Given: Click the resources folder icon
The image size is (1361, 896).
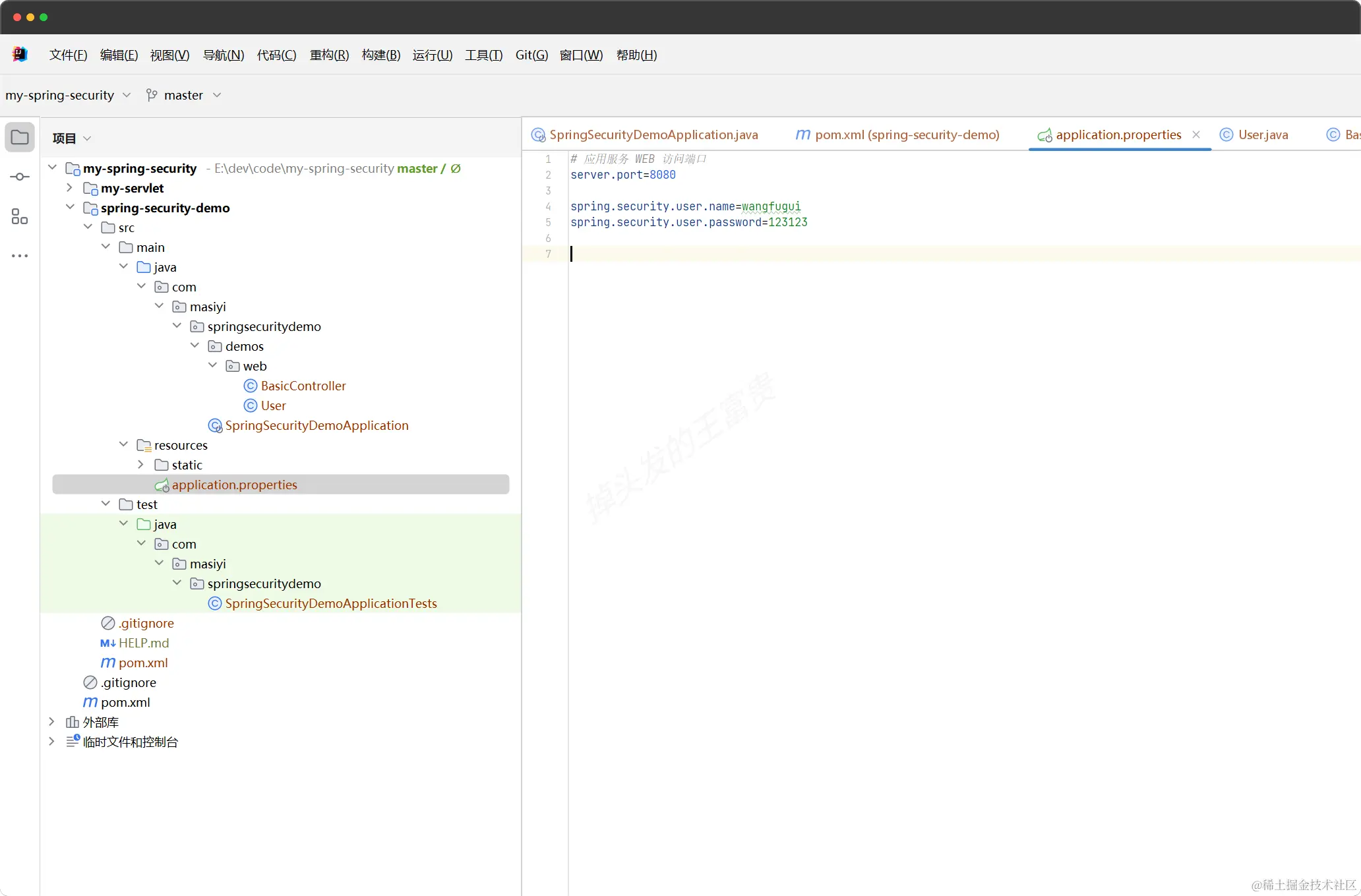Looking at the screenshot, I should [x=144, y=445].
